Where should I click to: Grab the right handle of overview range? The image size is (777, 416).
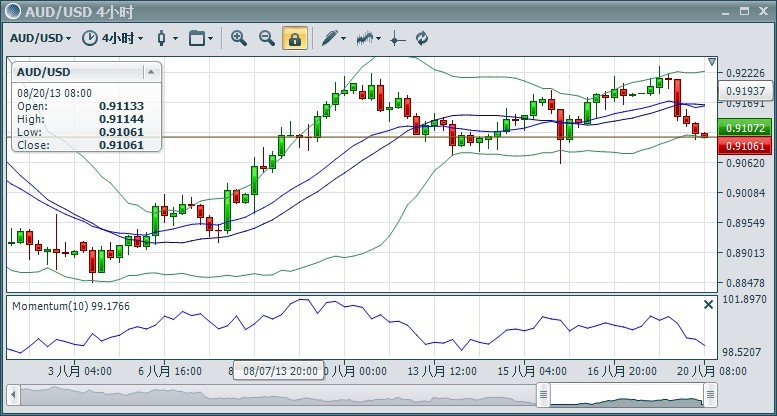(x=710, y=395)
